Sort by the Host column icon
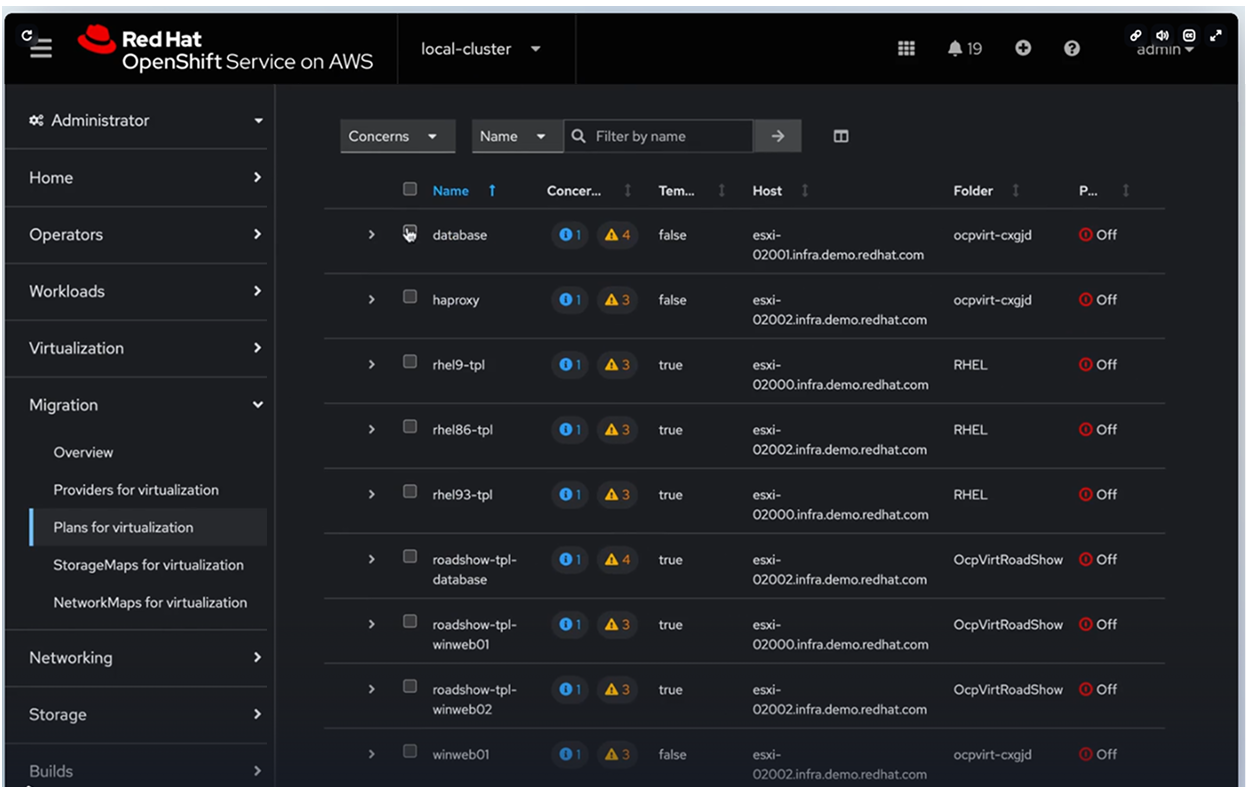Viewport: 1248px width, 787px height. coord(805,190)
